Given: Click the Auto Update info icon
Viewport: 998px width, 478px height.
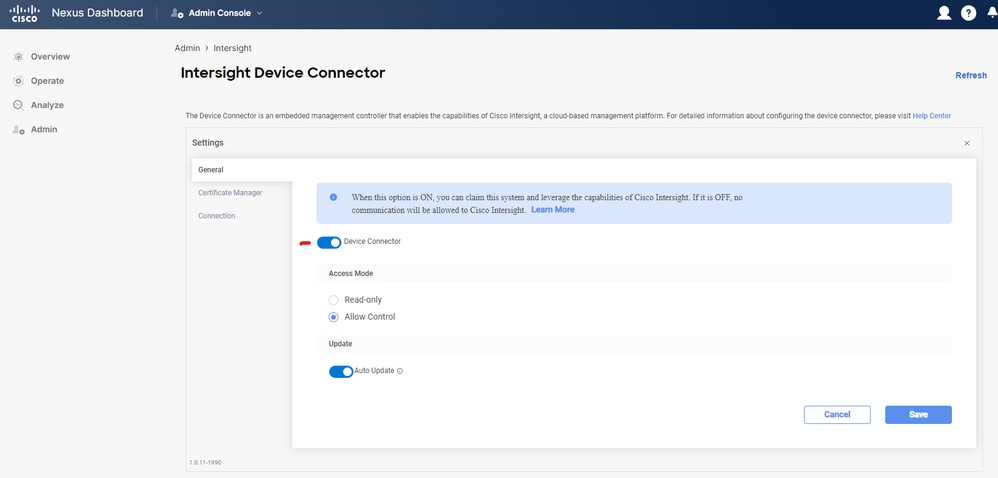Looking at the screenshot, I should pos(400,371).
